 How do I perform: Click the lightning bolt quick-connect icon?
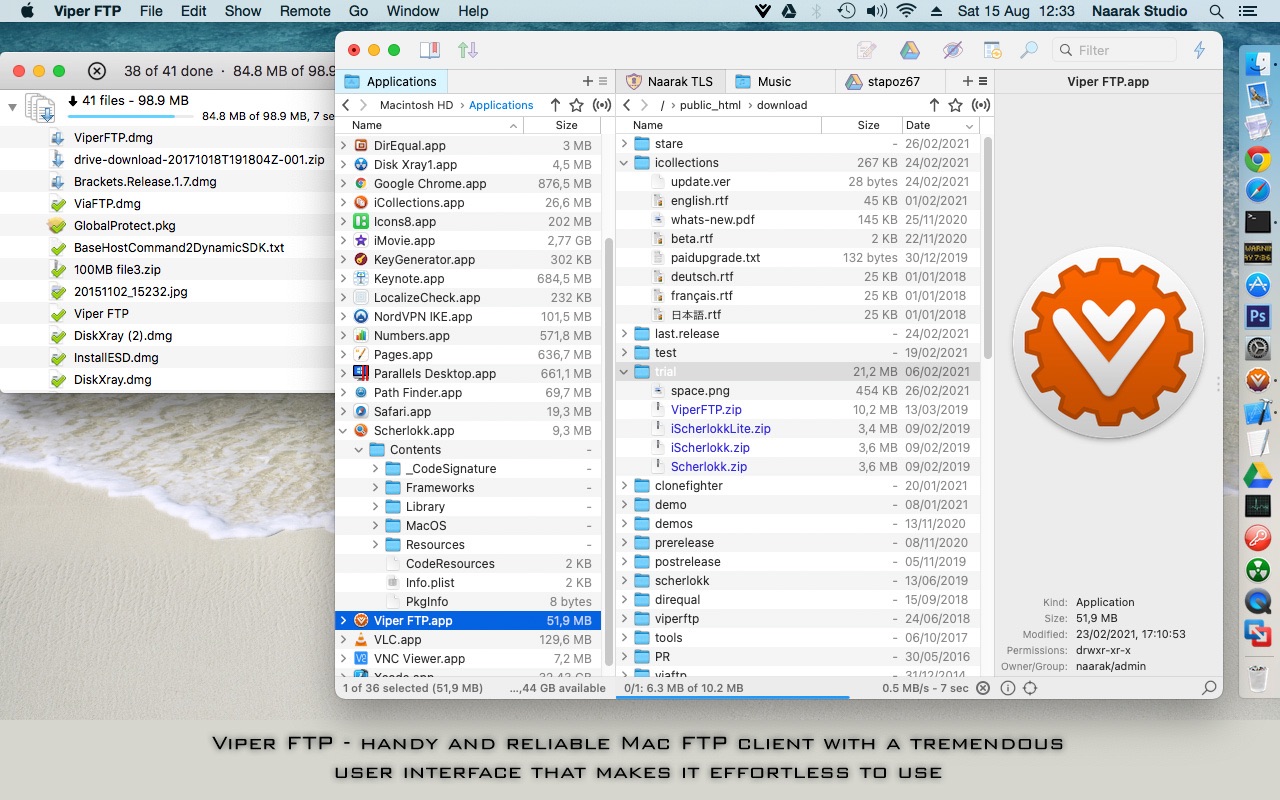pos(1199,49)
